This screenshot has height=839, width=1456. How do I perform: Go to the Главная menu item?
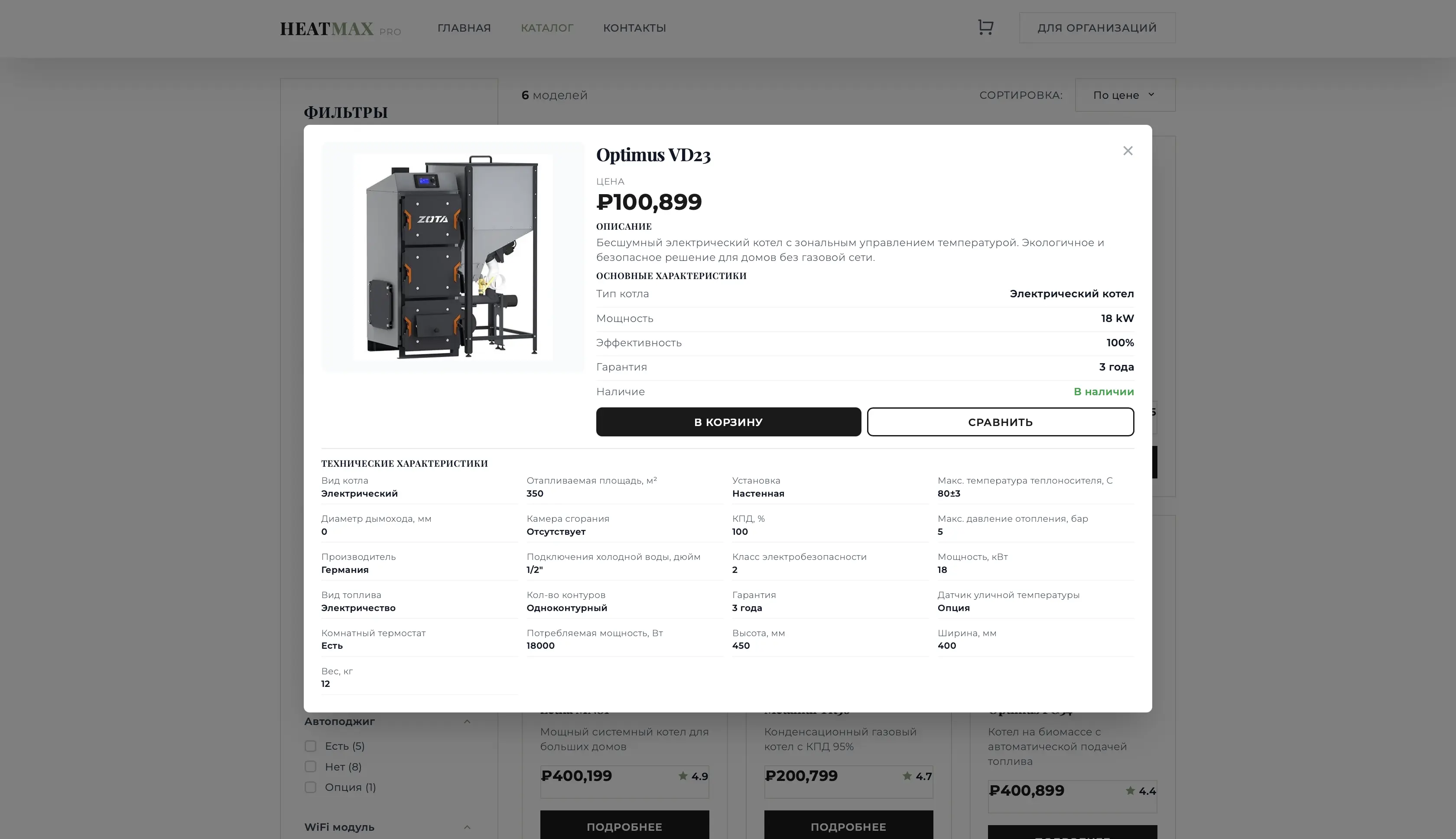coord(464,28)
